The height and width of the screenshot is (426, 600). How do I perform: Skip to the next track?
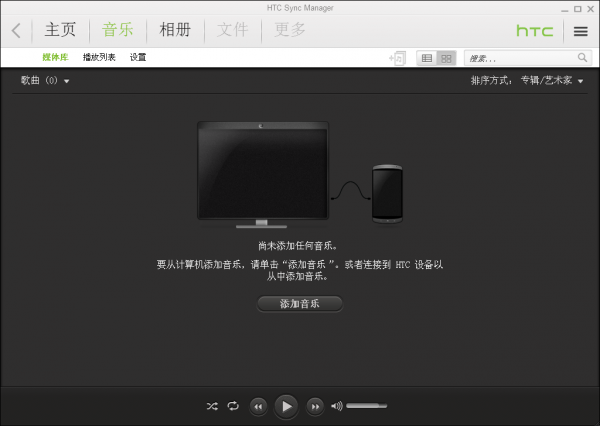315,406
